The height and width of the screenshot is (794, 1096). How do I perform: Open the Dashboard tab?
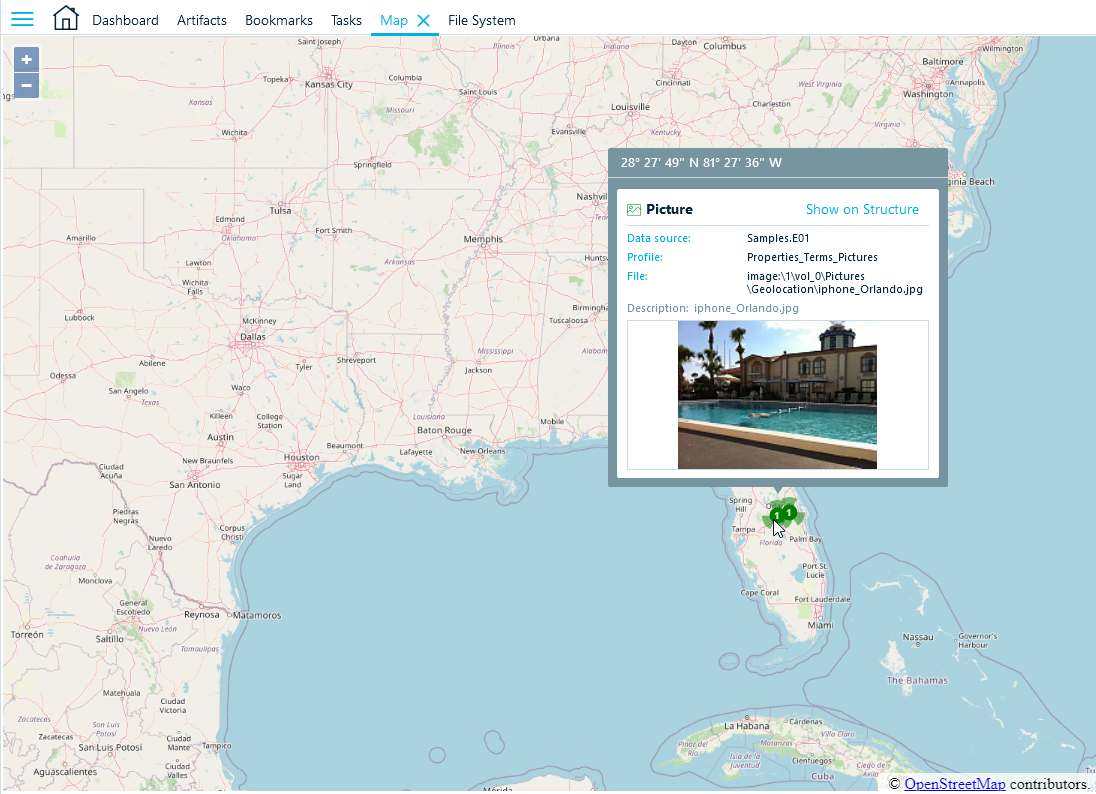pyautogui.click(x=125, y=20)
